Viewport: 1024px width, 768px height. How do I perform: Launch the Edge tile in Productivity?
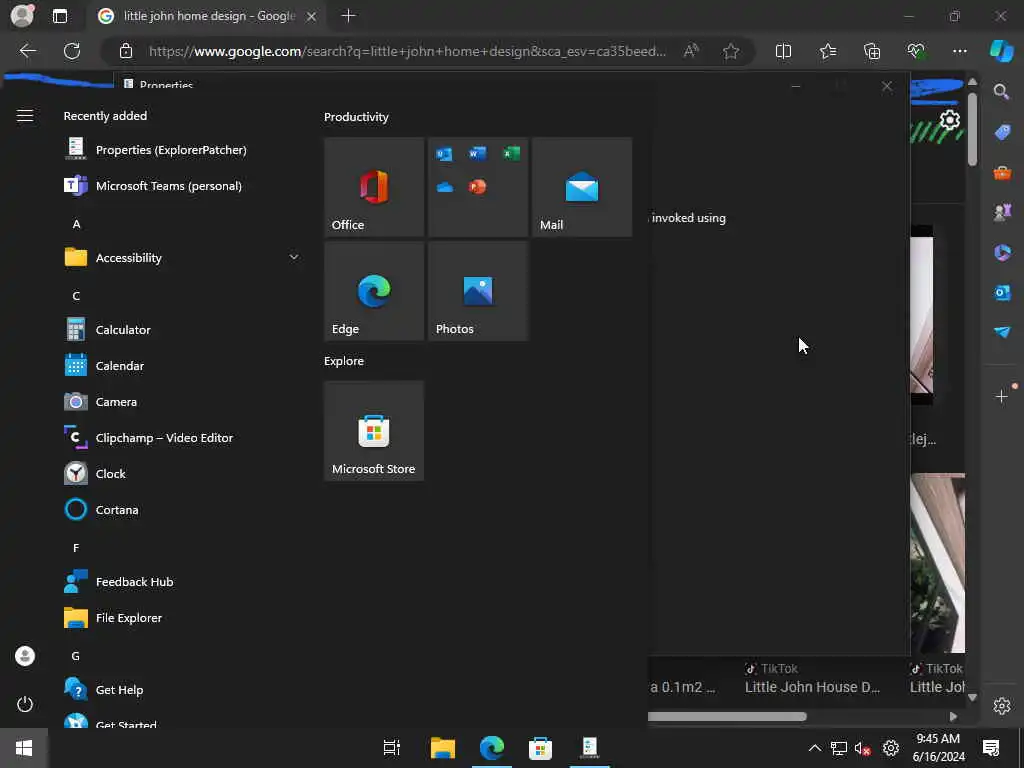tap(374, 291)
